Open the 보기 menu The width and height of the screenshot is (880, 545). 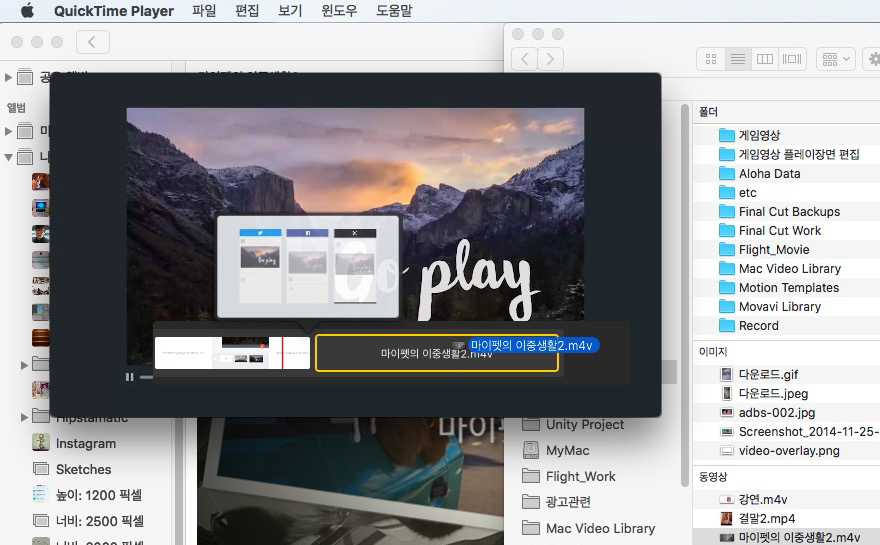(290, 11)
